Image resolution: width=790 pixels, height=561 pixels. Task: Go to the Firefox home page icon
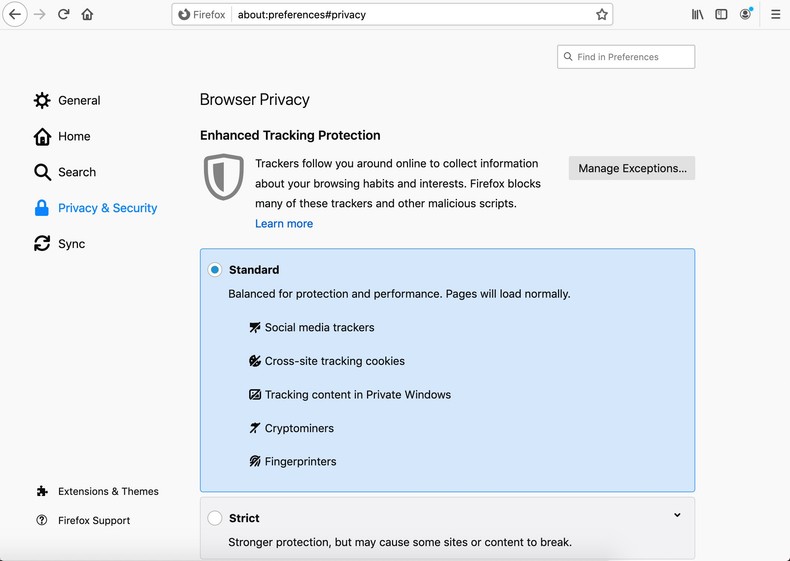tap(87, 15)
